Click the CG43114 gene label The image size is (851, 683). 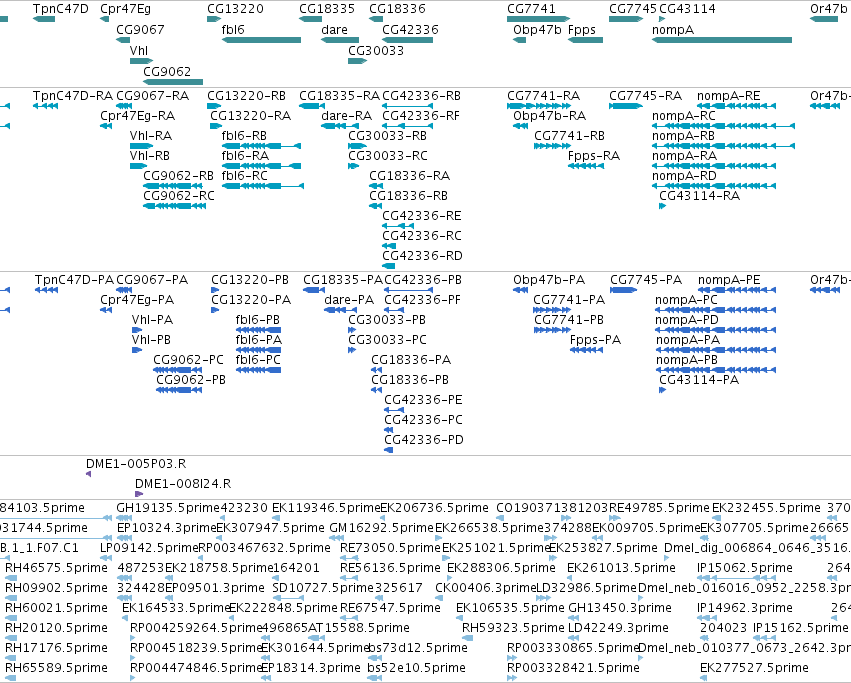click(x=687, y=9)
